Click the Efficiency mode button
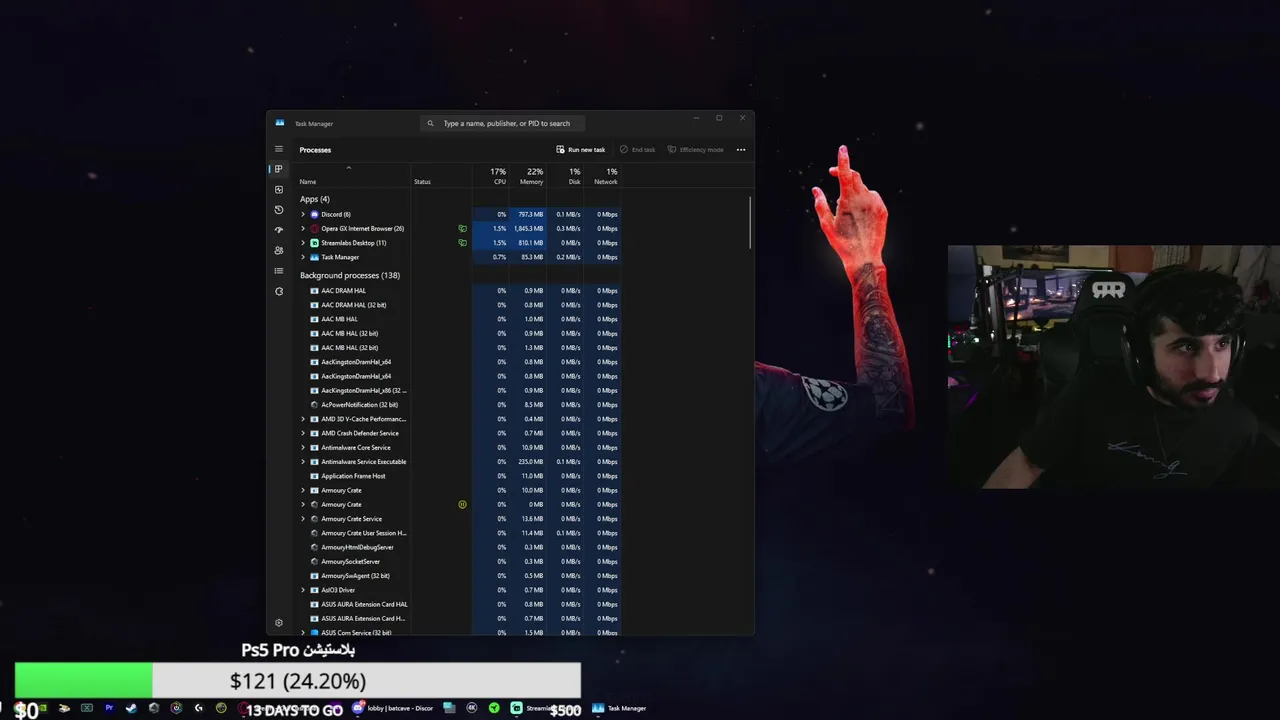 [x=696, y=150]
